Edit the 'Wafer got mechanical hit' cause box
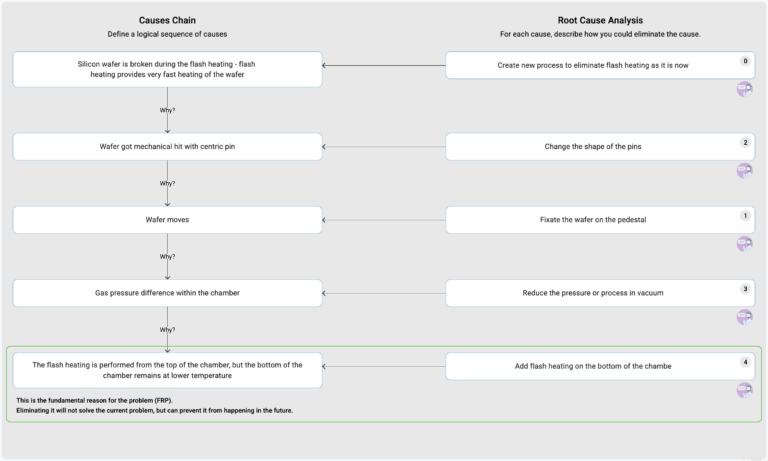Image resolution: width=768 pixels, height=461 pixels. click(167, 147)
